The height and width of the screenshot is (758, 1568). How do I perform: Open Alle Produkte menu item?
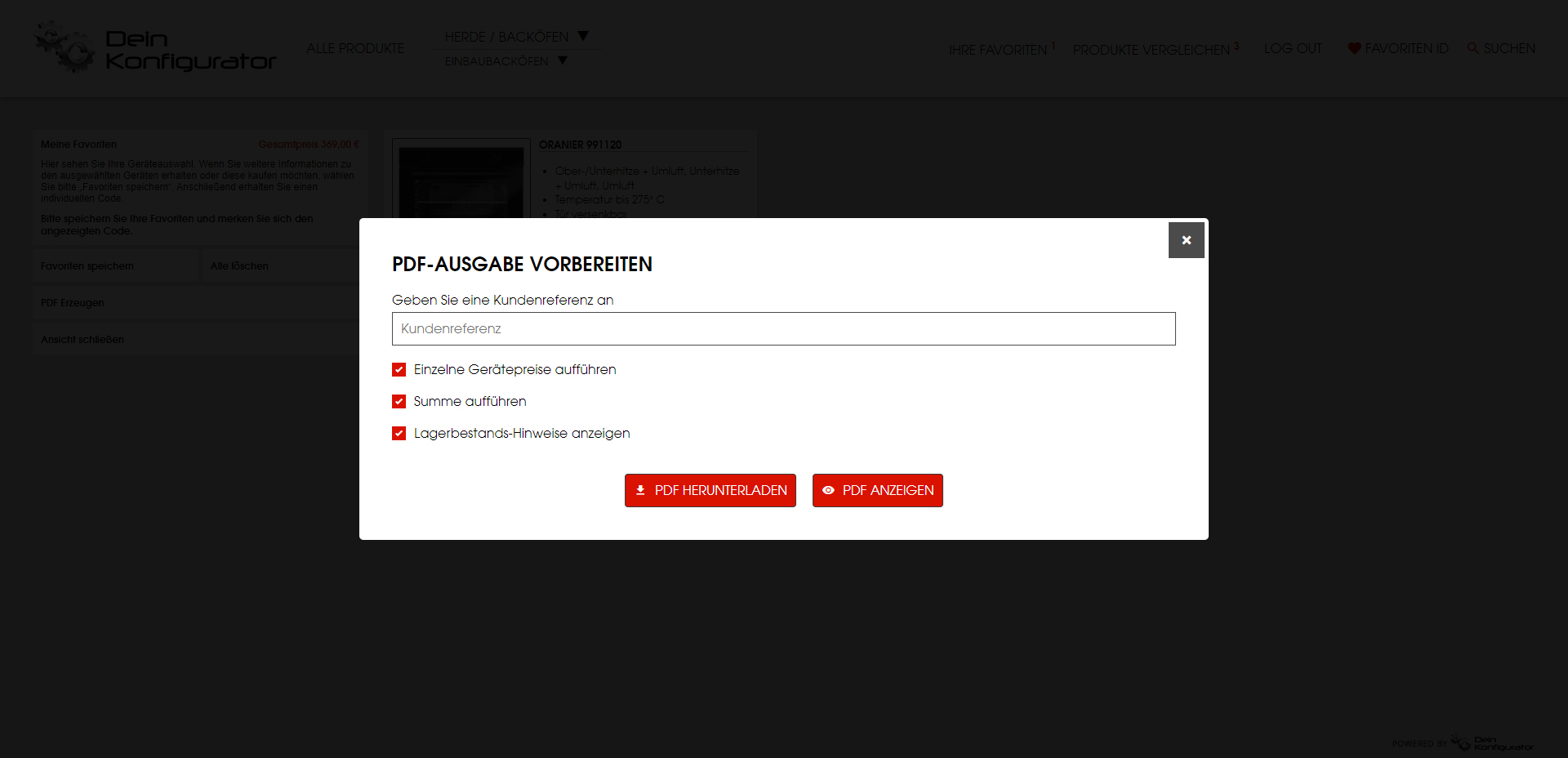tap(355, 49)
